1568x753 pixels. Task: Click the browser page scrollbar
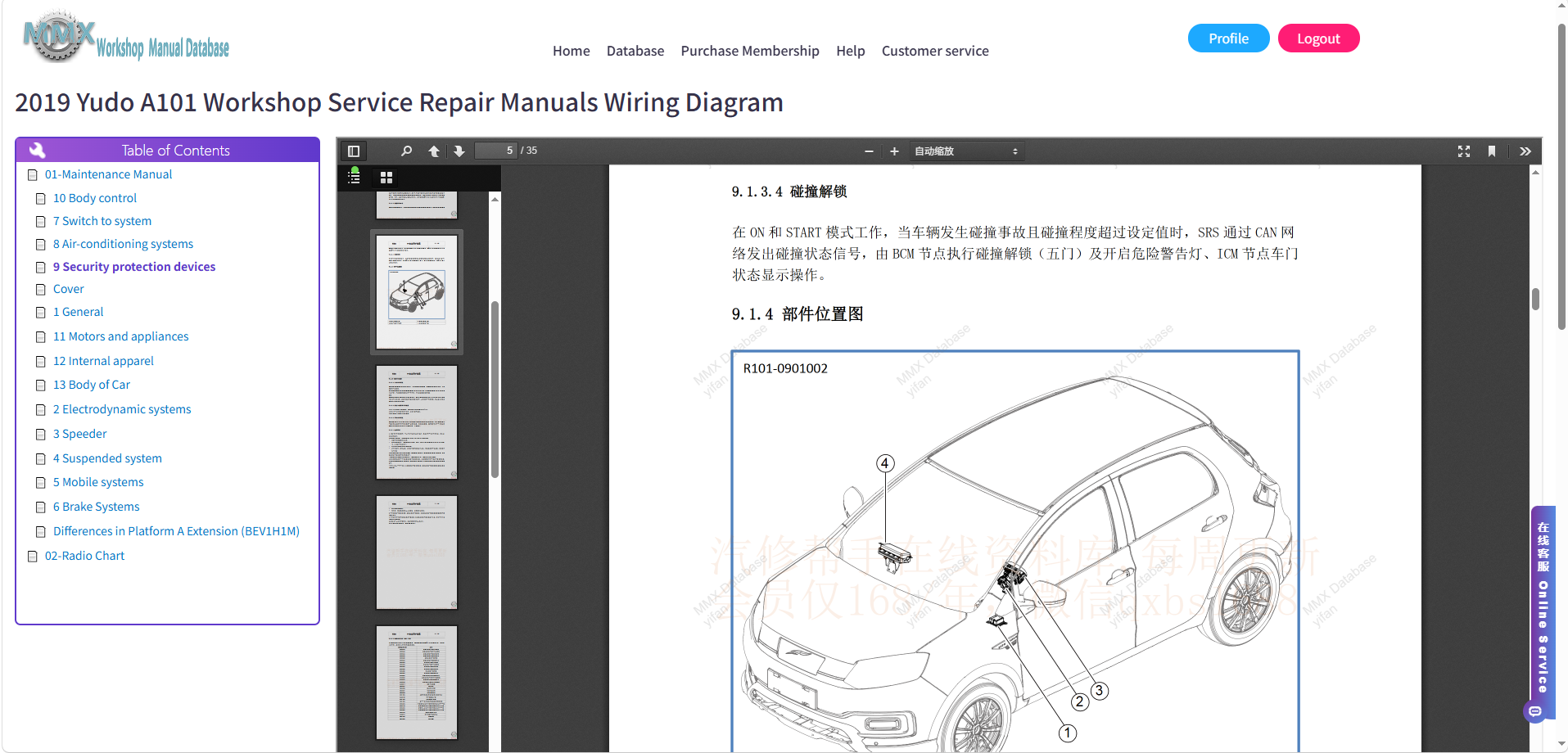pos(1561,176)
